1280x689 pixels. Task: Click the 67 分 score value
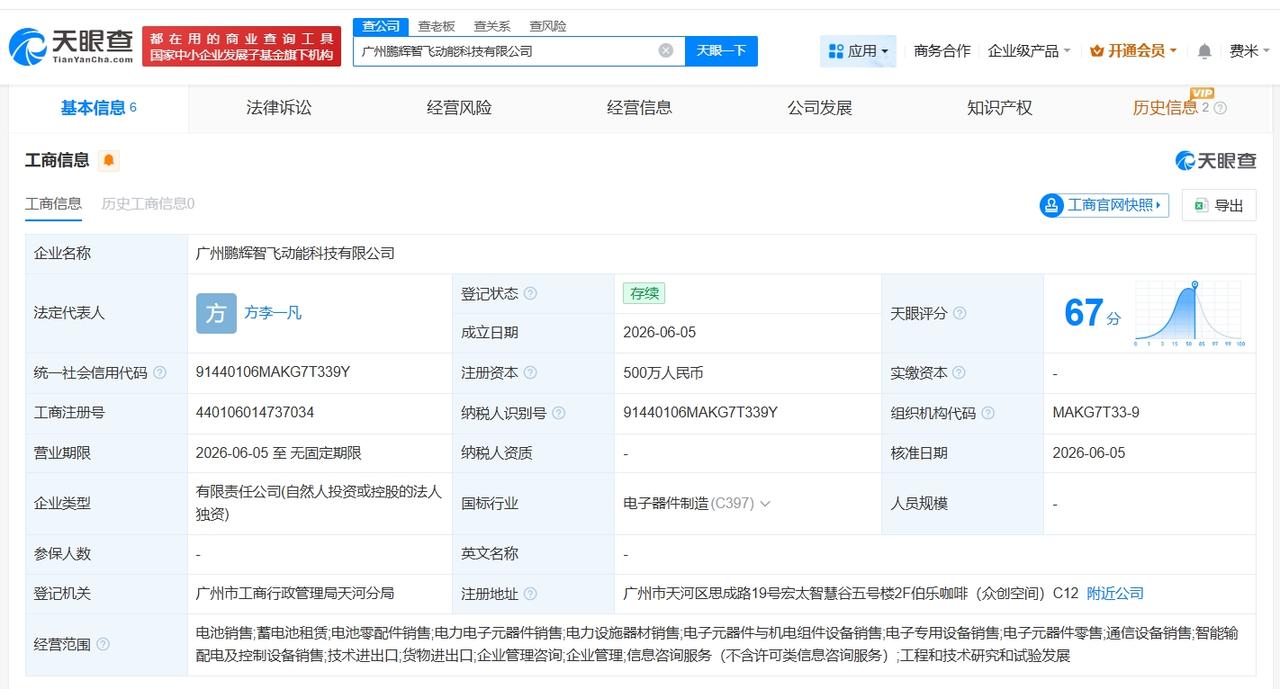coord(1092,313)
